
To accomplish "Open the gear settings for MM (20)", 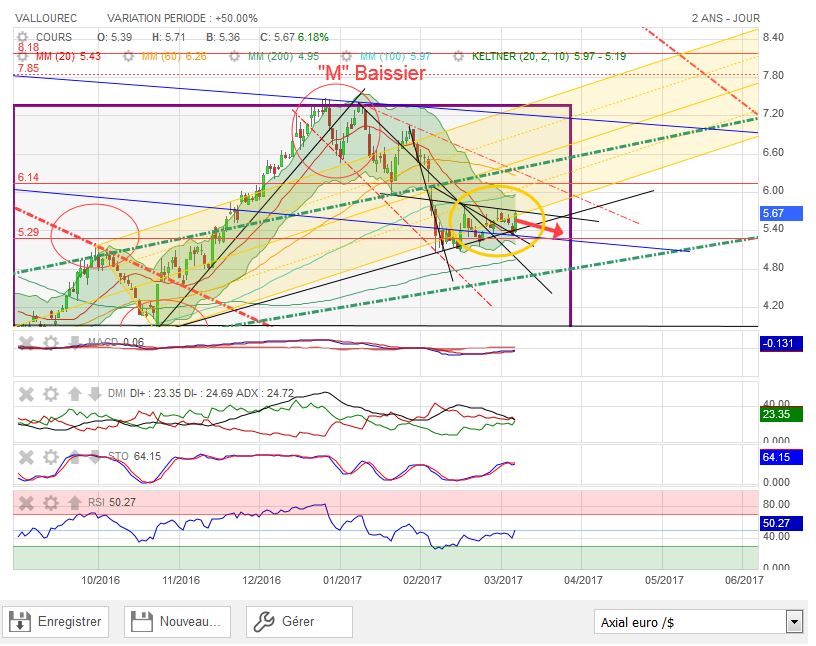I will [22, 56].
